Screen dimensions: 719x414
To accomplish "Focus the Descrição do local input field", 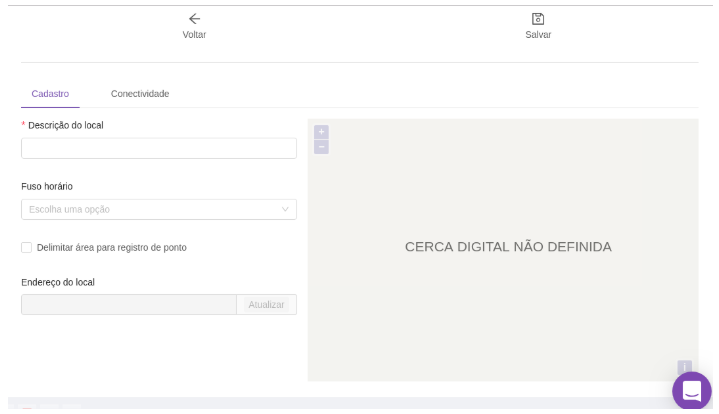I will 158,149.
